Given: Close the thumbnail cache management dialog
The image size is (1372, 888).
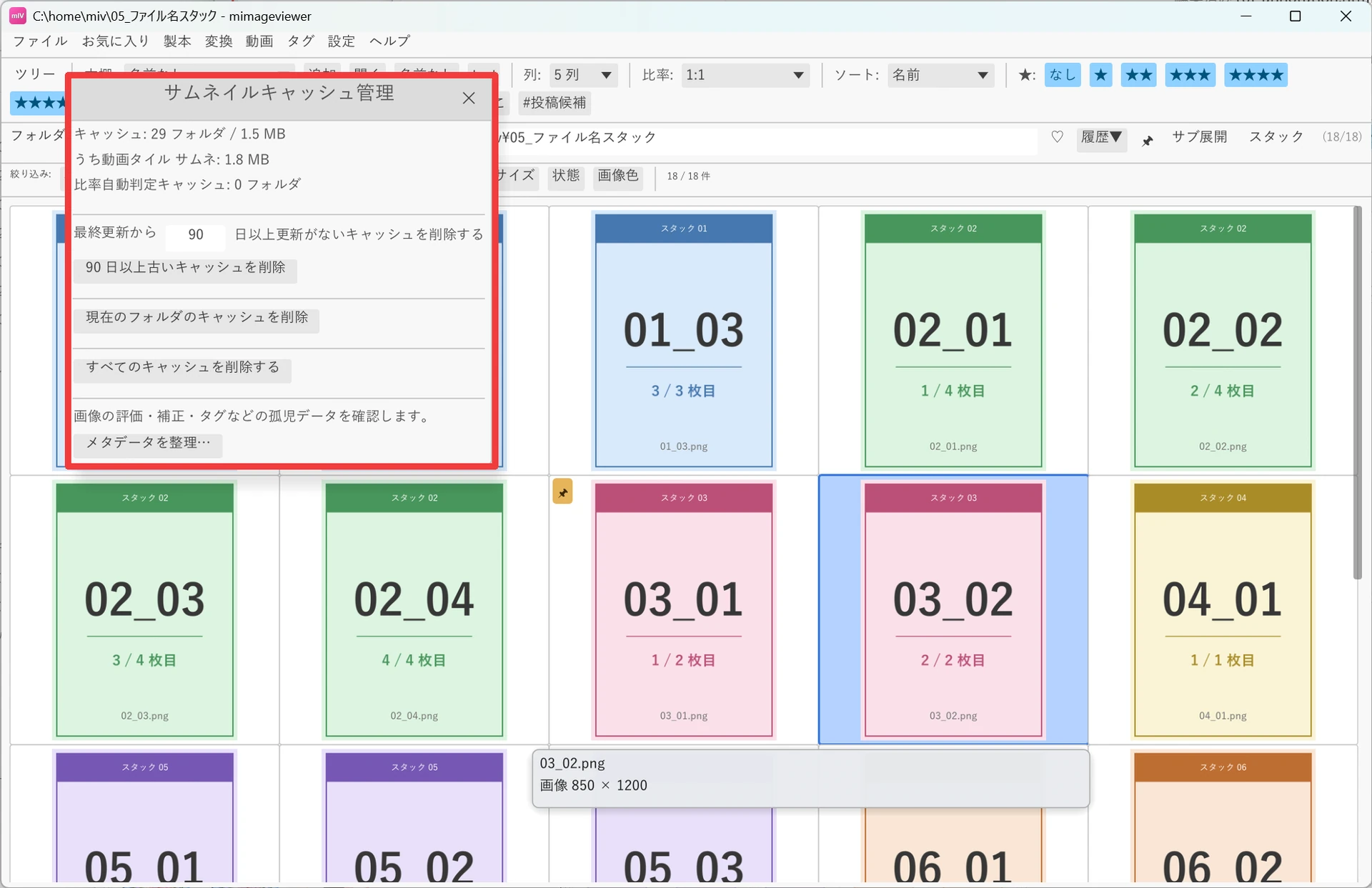Looking at the screenshot, I should pyautogui.click(x=469, y=99).
